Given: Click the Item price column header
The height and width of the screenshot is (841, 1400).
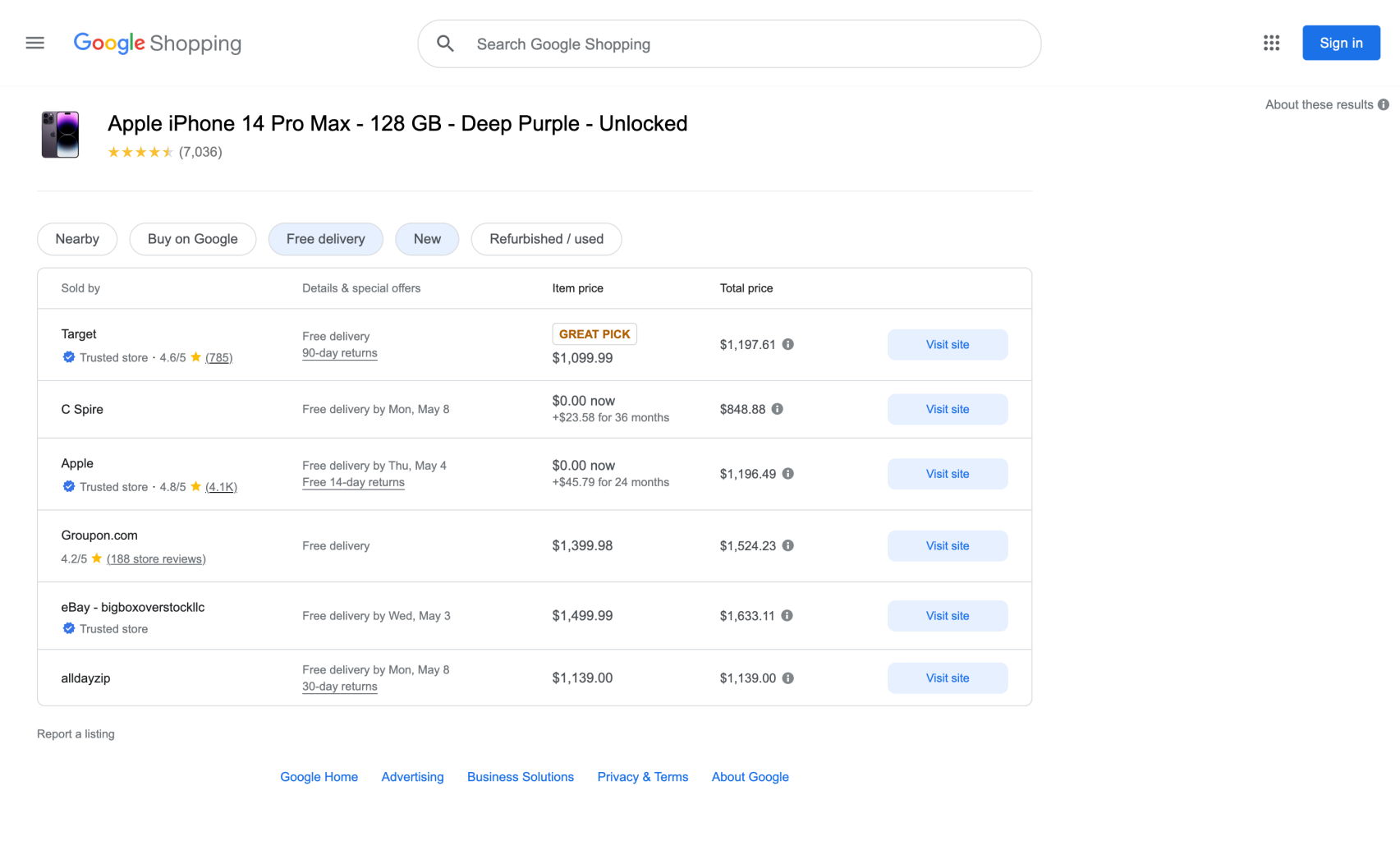Looking at the screenshot, I should [x=578, y=288].
